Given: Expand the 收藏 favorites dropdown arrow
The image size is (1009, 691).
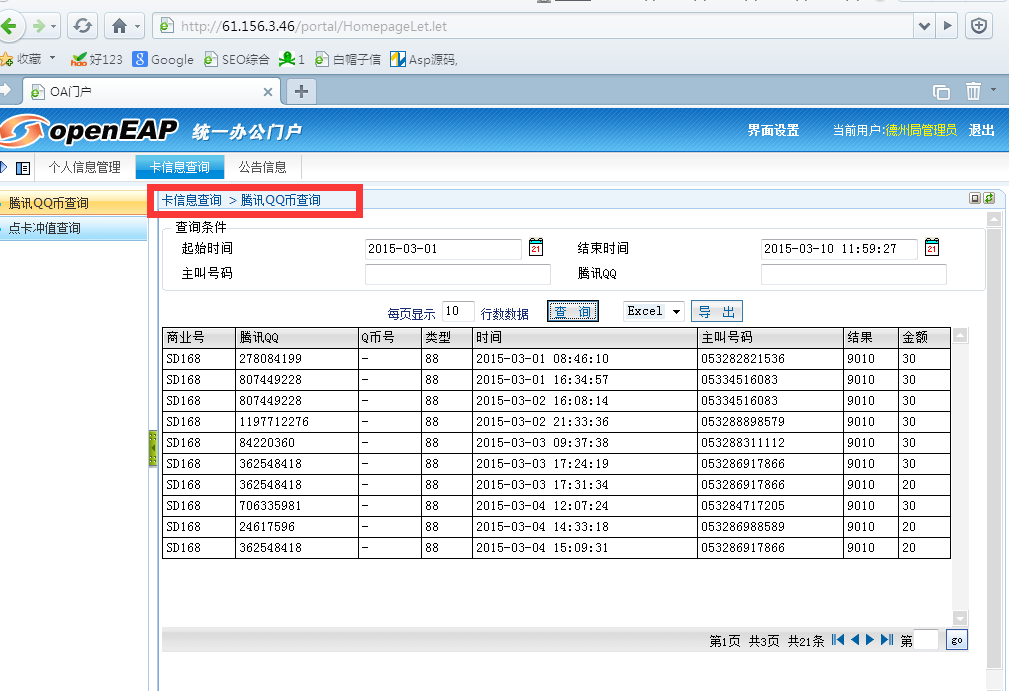Looking at the screenshot, I should pos(53,58).
